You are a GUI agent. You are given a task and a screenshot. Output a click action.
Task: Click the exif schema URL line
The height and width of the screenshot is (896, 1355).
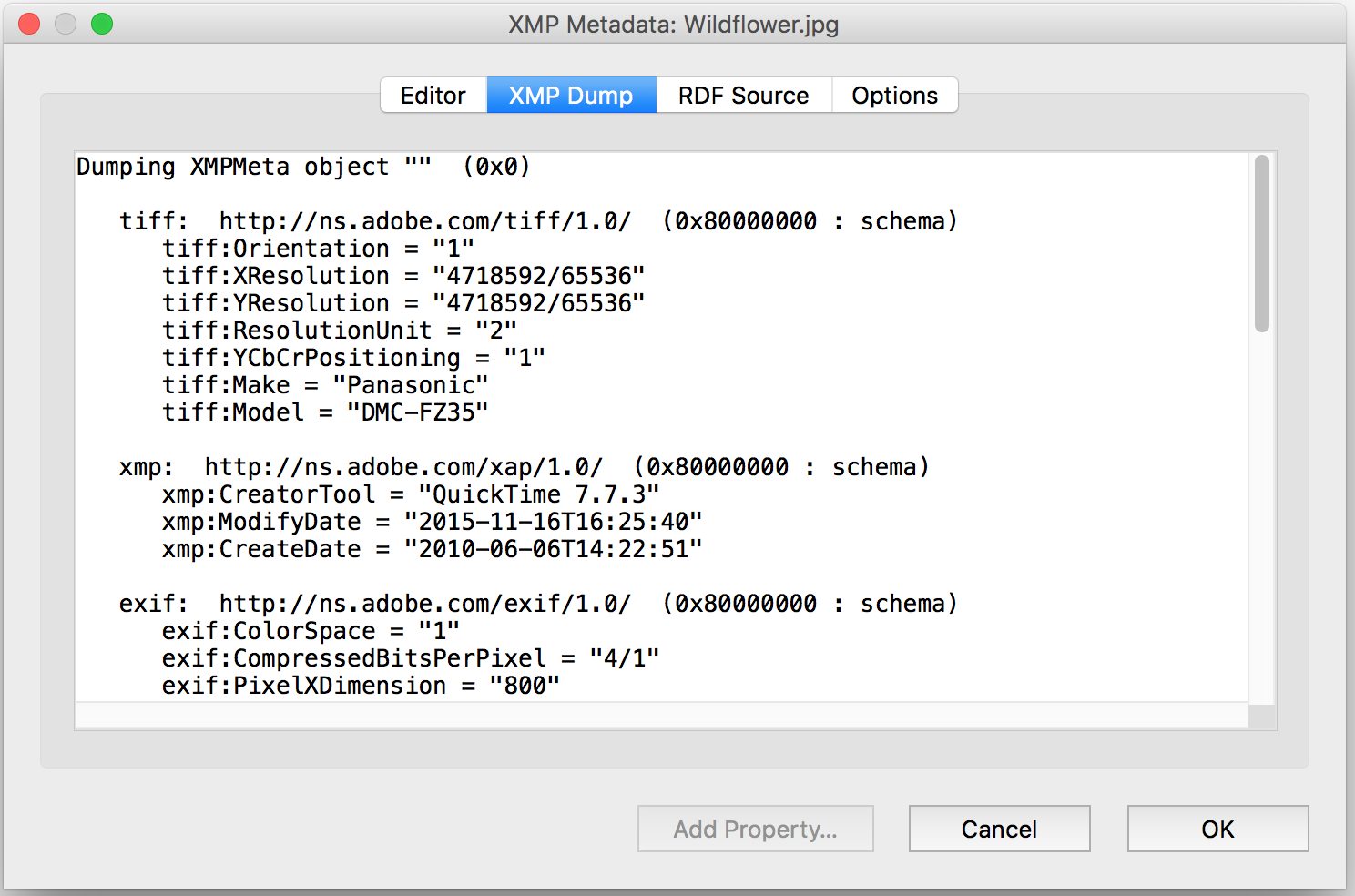538,604
